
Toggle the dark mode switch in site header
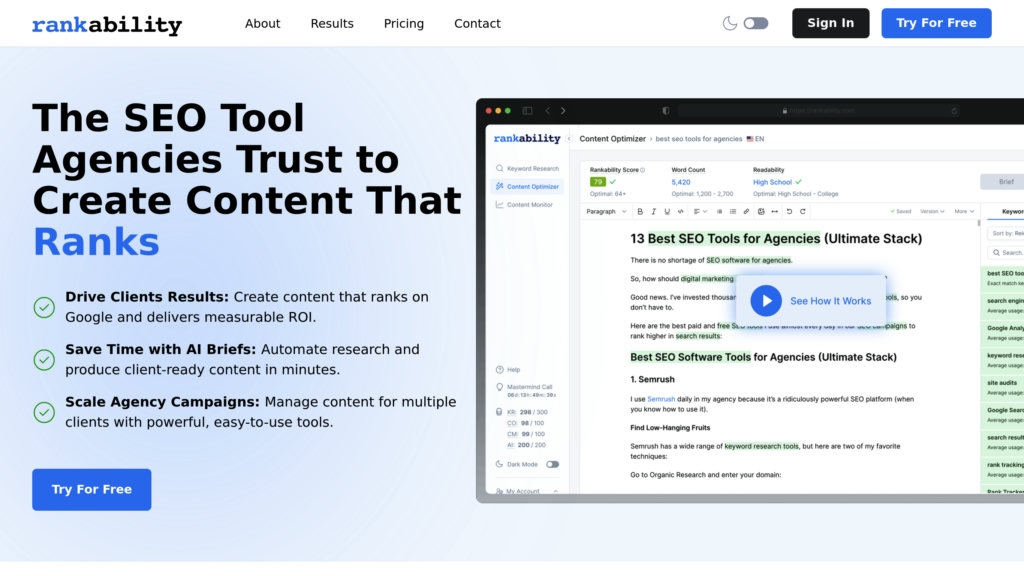tap(755, 23)
